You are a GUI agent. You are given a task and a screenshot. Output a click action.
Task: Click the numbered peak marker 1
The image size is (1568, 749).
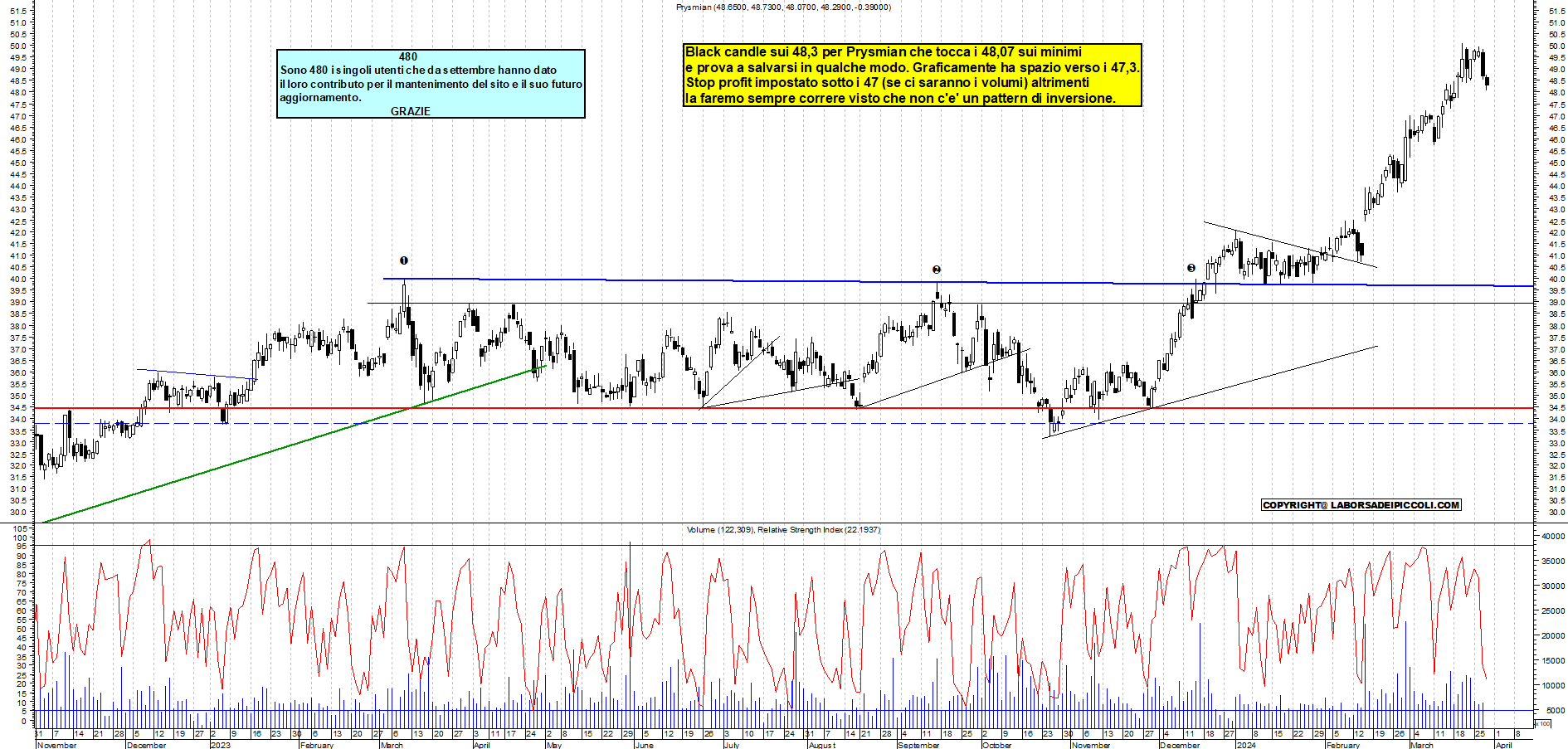[404, 260]
